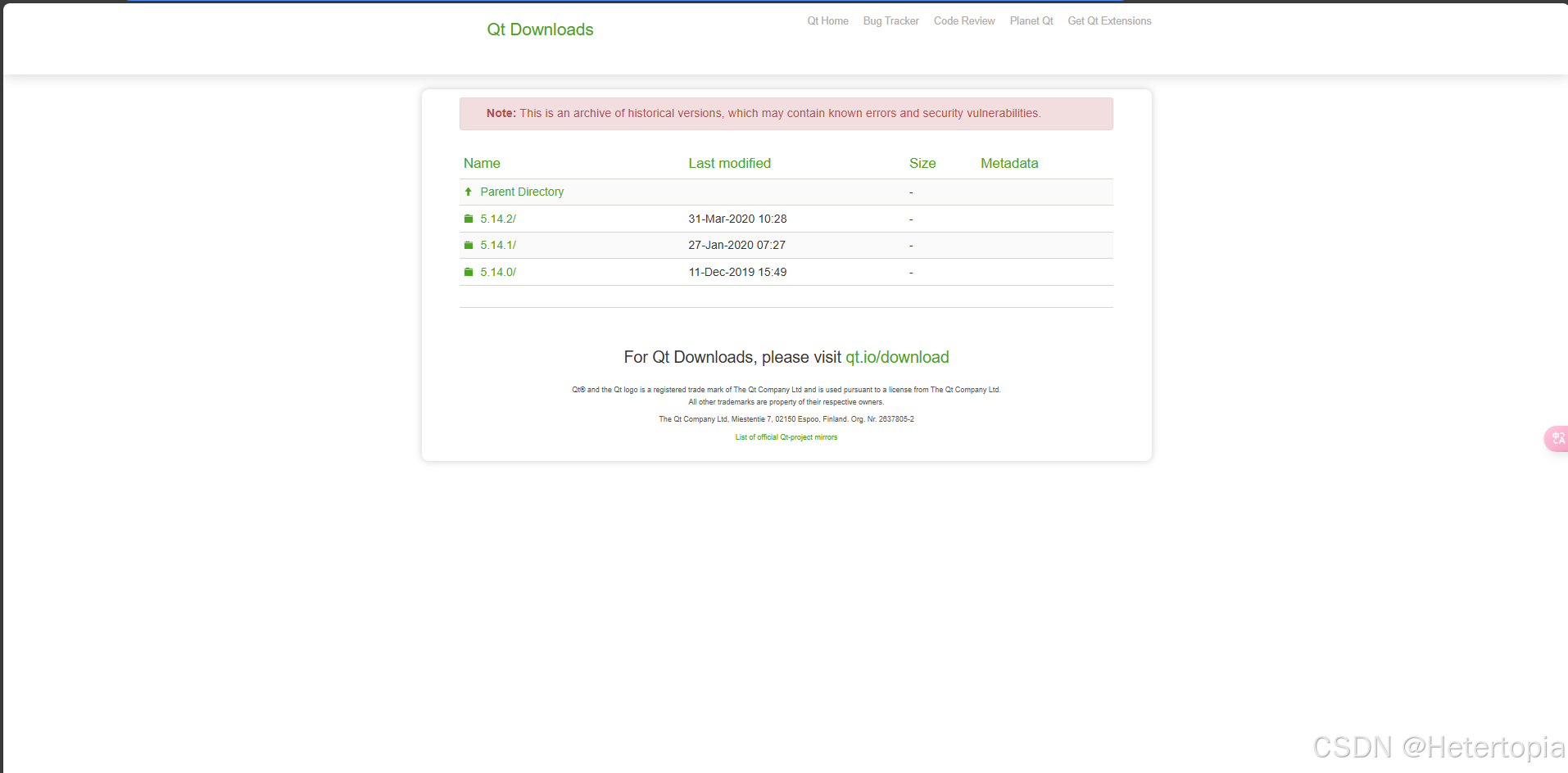Visit Planet Qt from the navigation bar

coord(1031,21)
